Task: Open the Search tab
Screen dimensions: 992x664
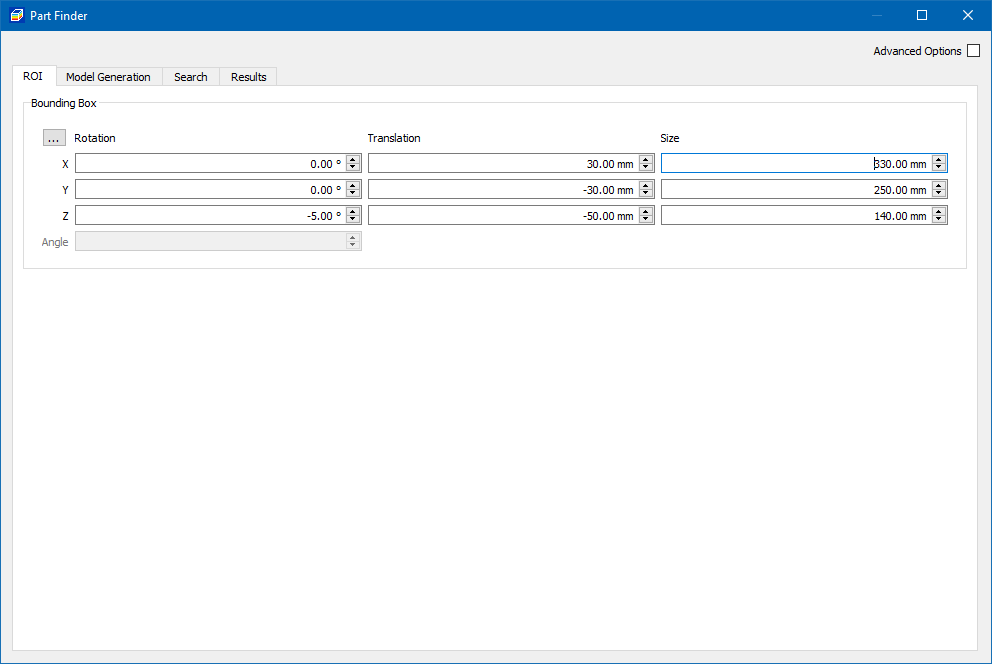Action: click(x=190, y=77)
